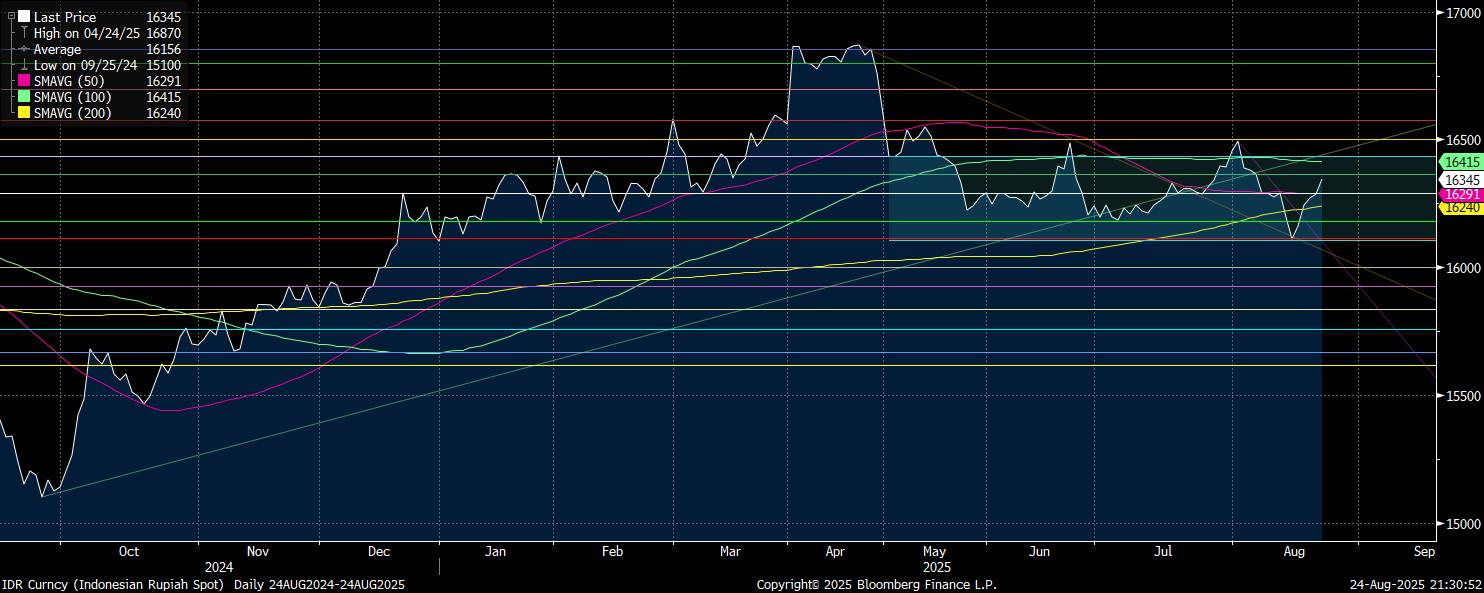Screen dimensions: 1484x593
Task: Click the yellow SMAVG (200) legend swatch
Action: (x=24, y=113)
